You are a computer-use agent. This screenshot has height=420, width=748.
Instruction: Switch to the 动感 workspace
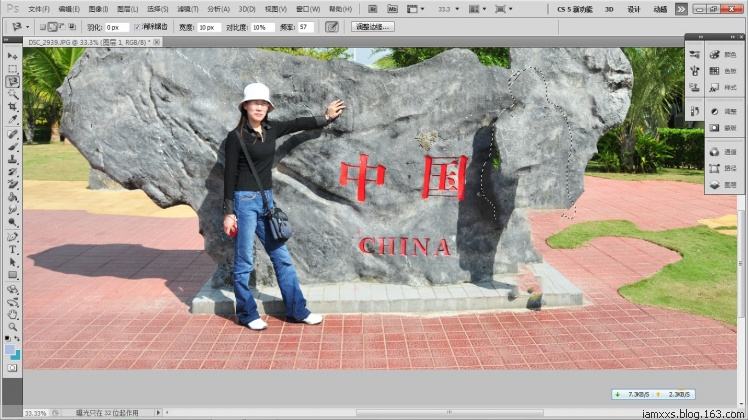tap(660, 9)
